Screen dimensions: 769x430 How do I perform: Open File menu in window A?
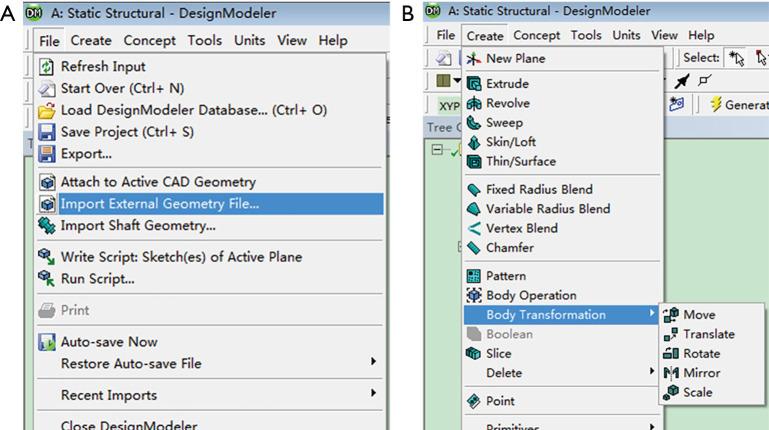[x=49, y=41]
